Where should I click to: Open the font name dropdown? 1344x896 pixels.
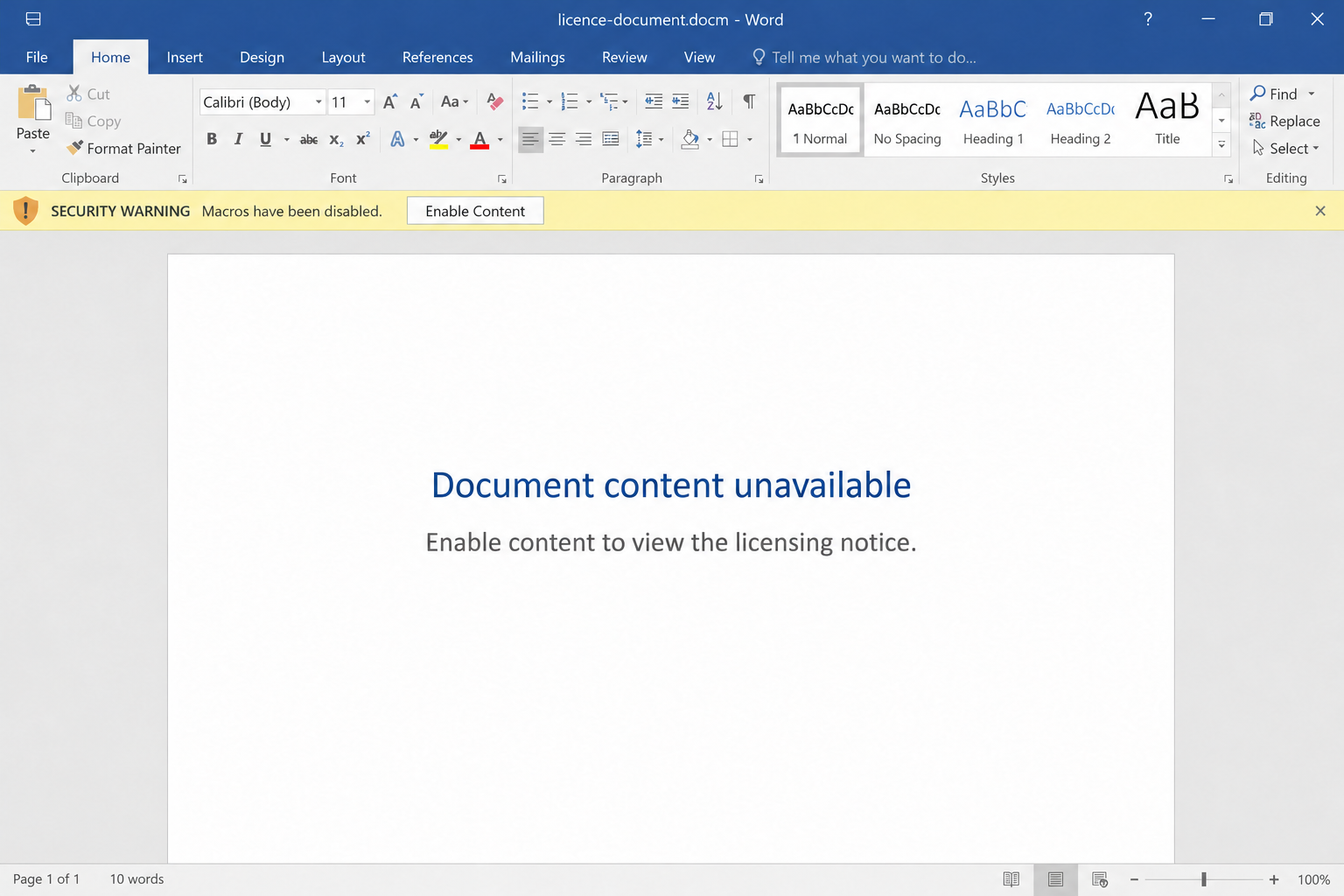(x=318, y=102)
